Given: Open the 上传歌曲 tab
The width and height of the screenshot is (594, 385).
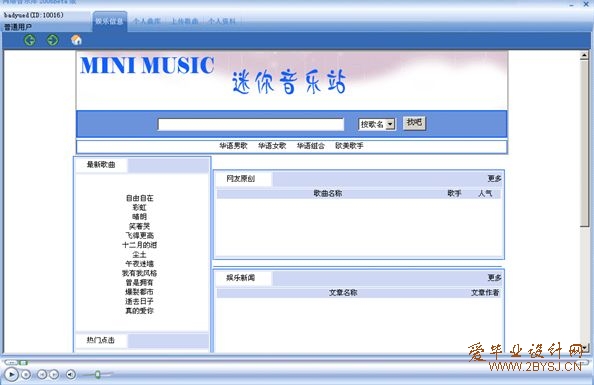Looking at the screenshot, I should [184, 21].
